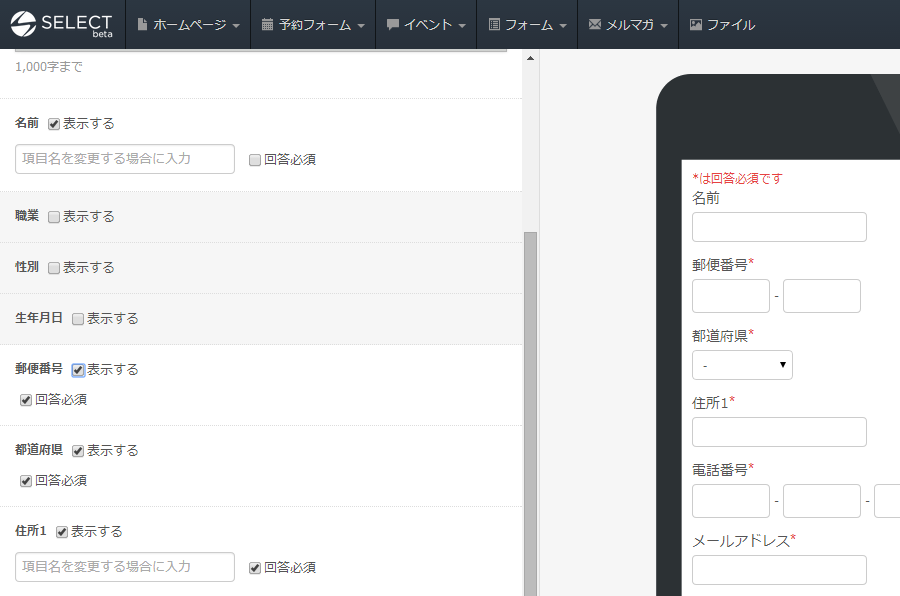Image resolution: width=900 pixels, height=596 pixels.
Task: Click the 予約フォーム calendar icon
Action: 267,25
